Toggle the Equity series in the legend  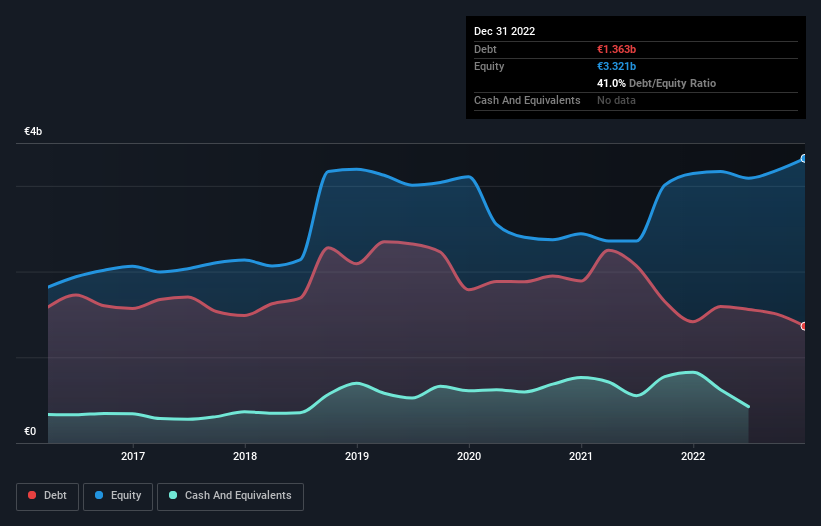click(118, 496)
